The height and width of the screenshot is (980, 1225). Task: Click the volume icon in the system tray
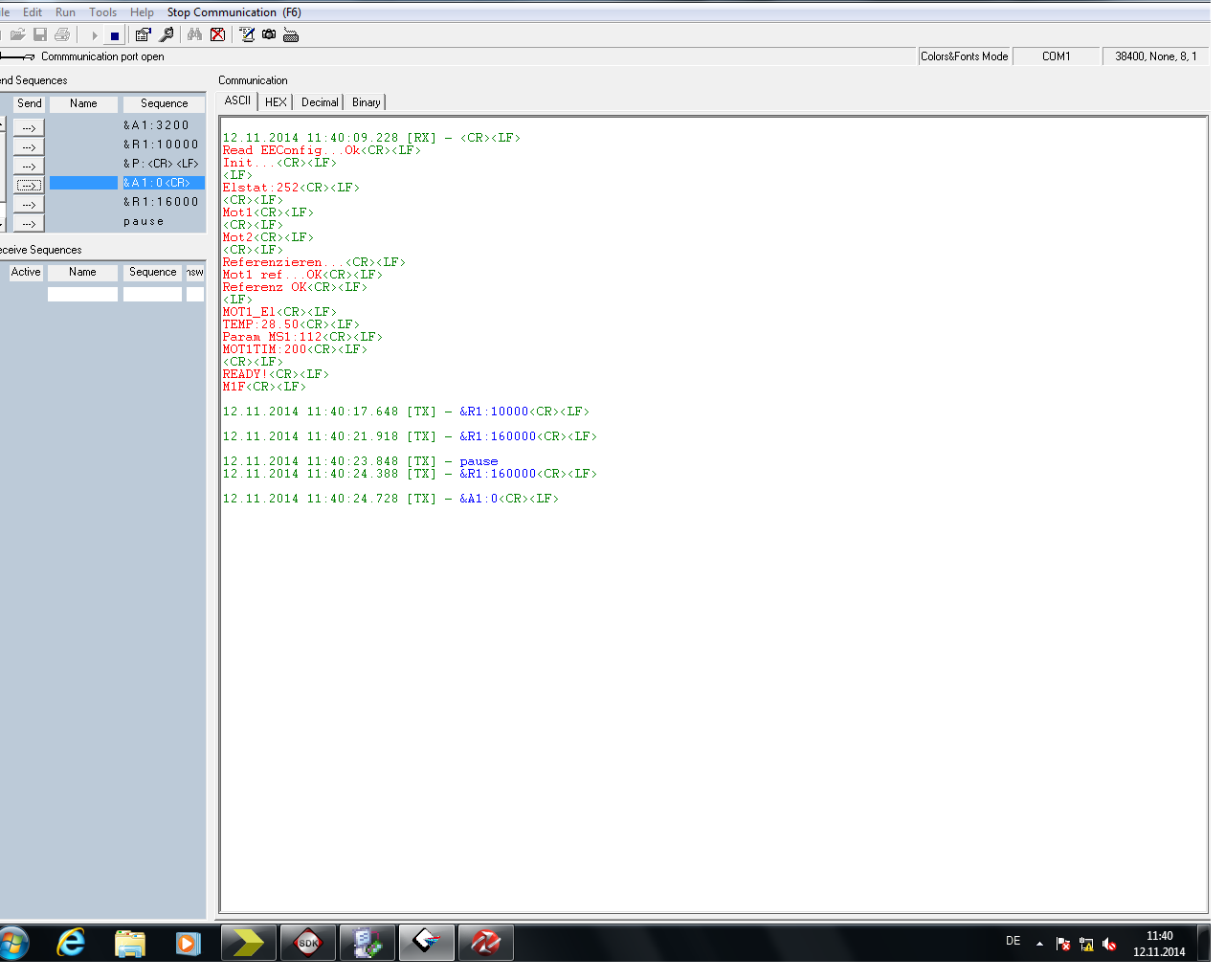coord(1109,945)
